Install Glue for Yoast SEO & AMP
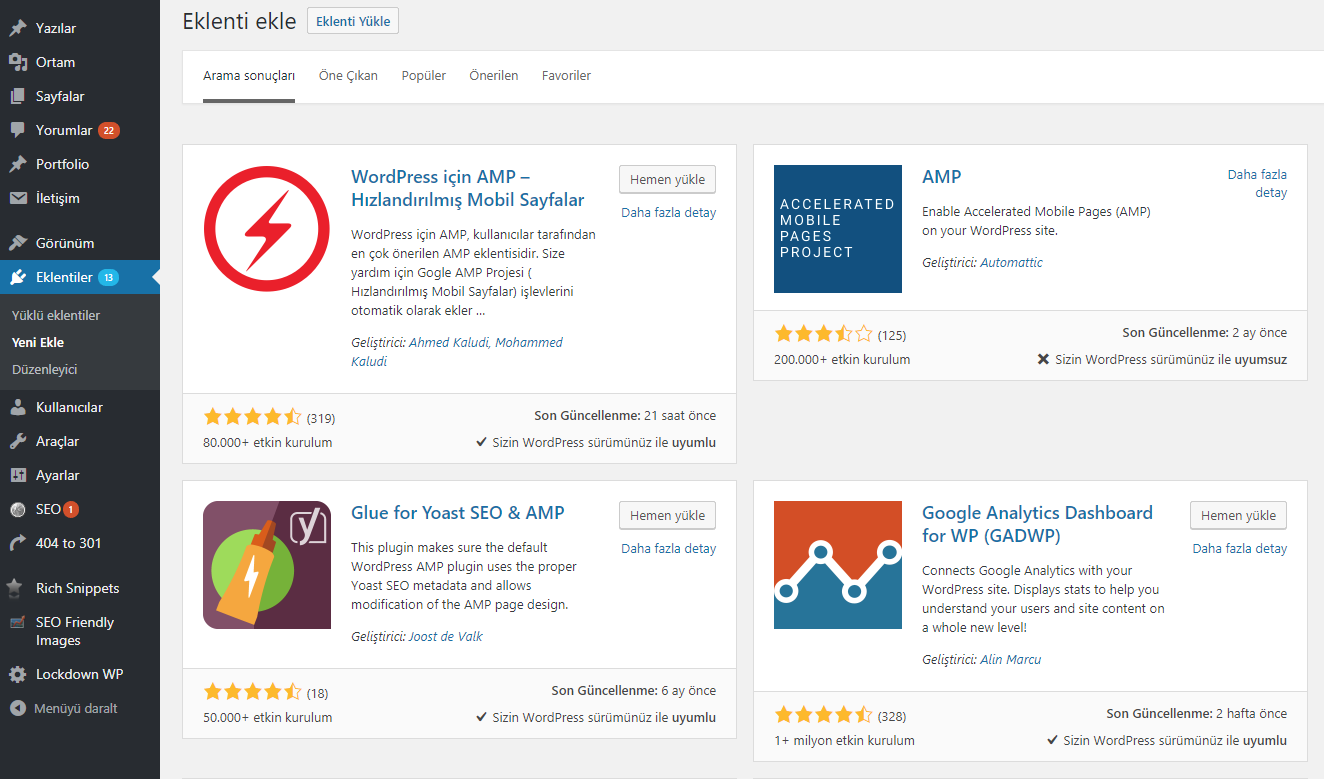 (667, 516)
